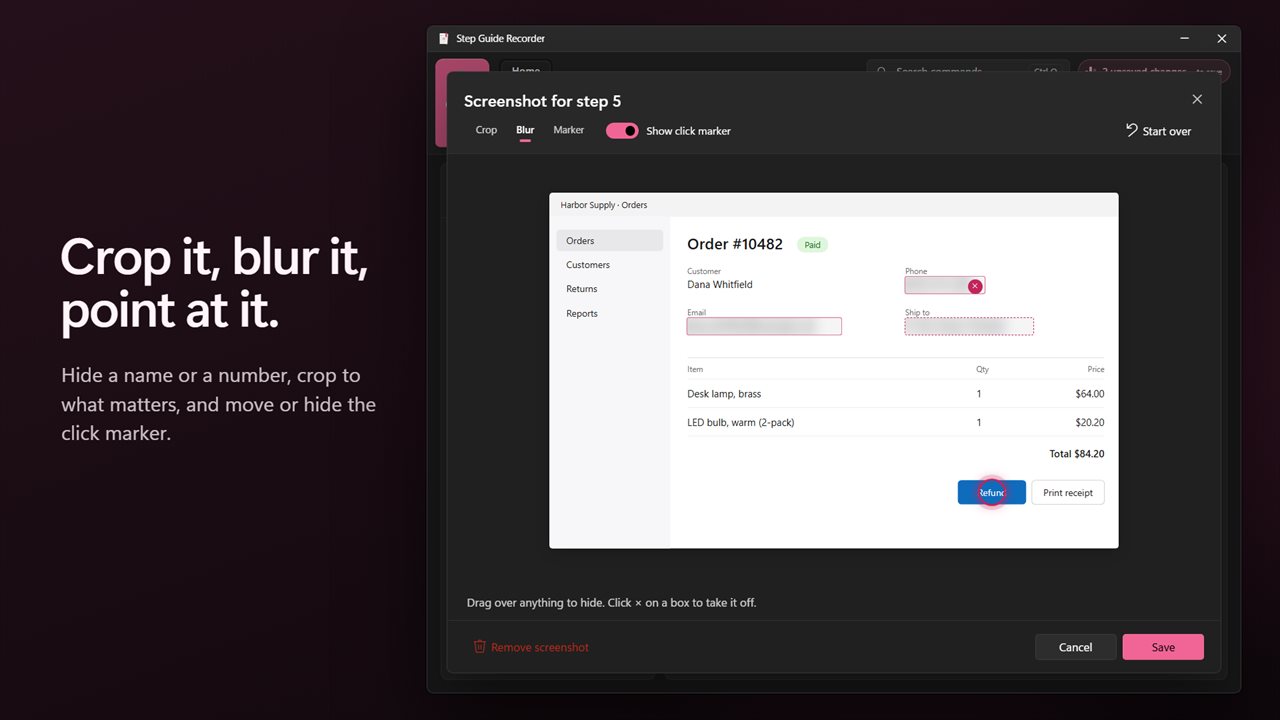Cancel the screenshot edits
The image size is (1280, 720).
[x=1075, y=647]
